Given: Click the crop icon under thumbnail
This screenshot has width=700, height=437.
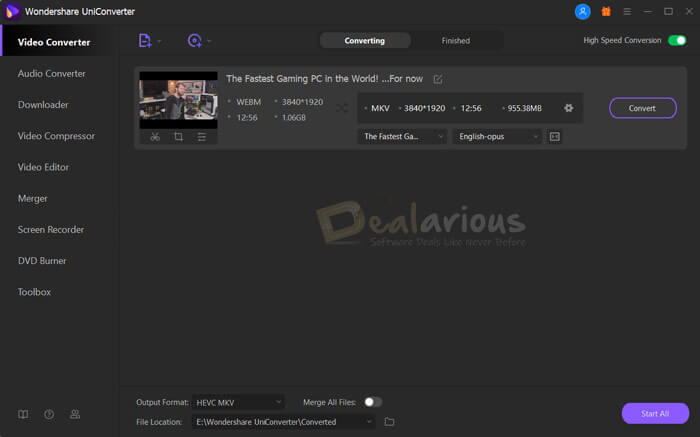Looking at the screenshot, I should (x=178, y=137).
